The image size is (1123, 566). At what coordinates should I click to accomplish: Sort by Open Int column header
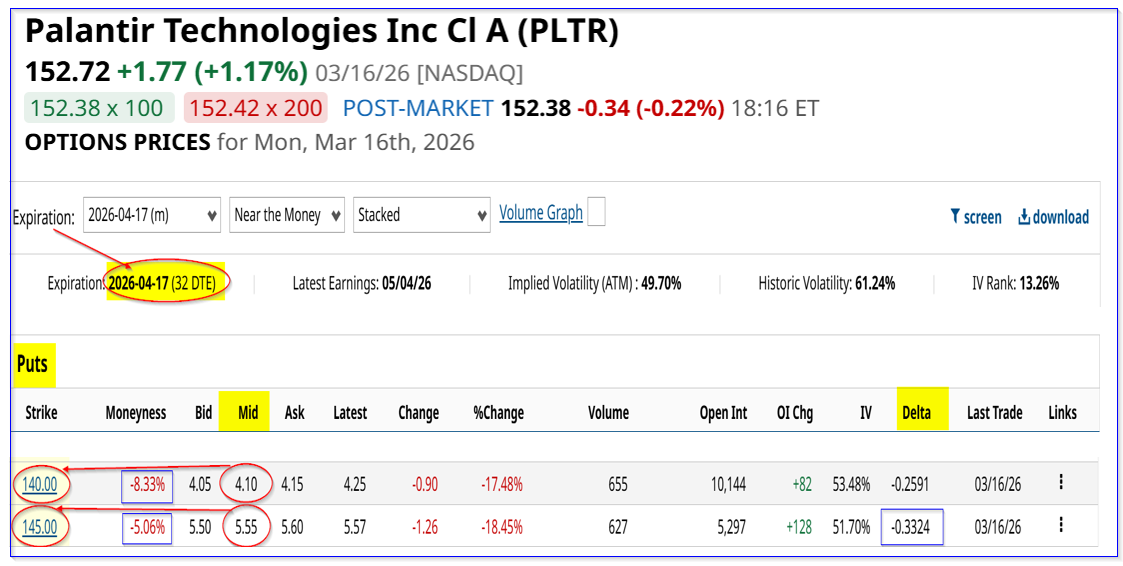point(723,412)
